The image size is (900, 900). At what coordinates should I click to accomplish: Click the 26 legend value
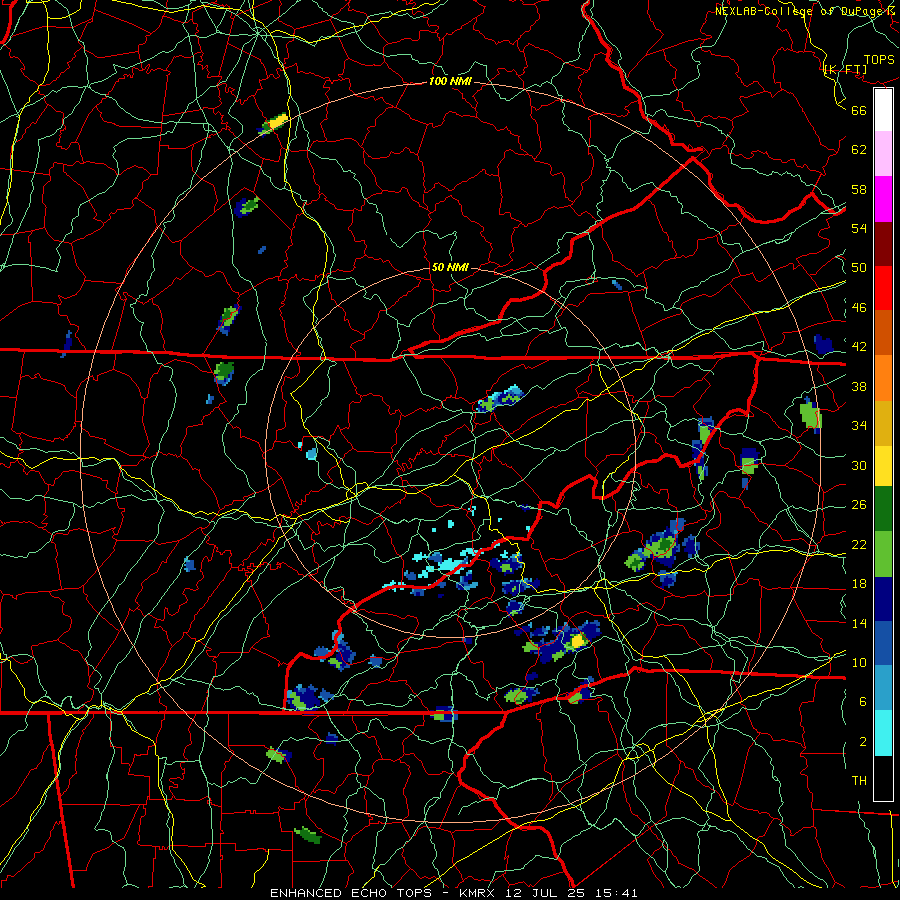[x=859, y=505]
